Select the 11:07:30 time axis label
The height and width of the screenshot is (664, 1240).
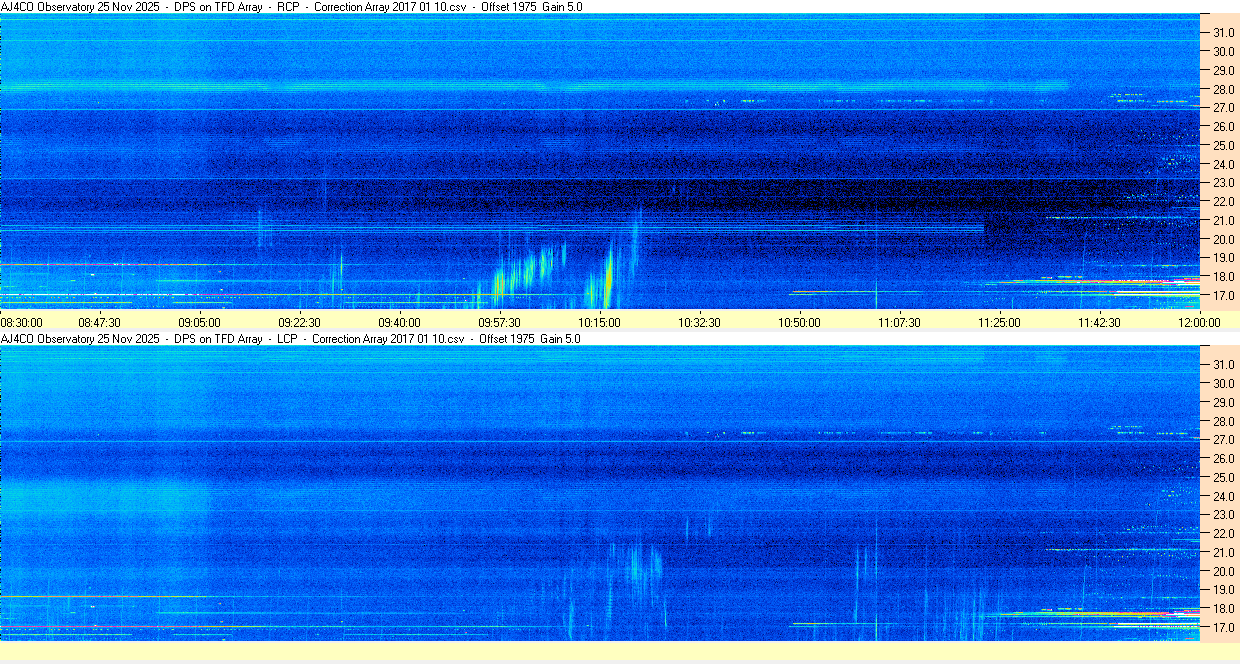(900, 322)
